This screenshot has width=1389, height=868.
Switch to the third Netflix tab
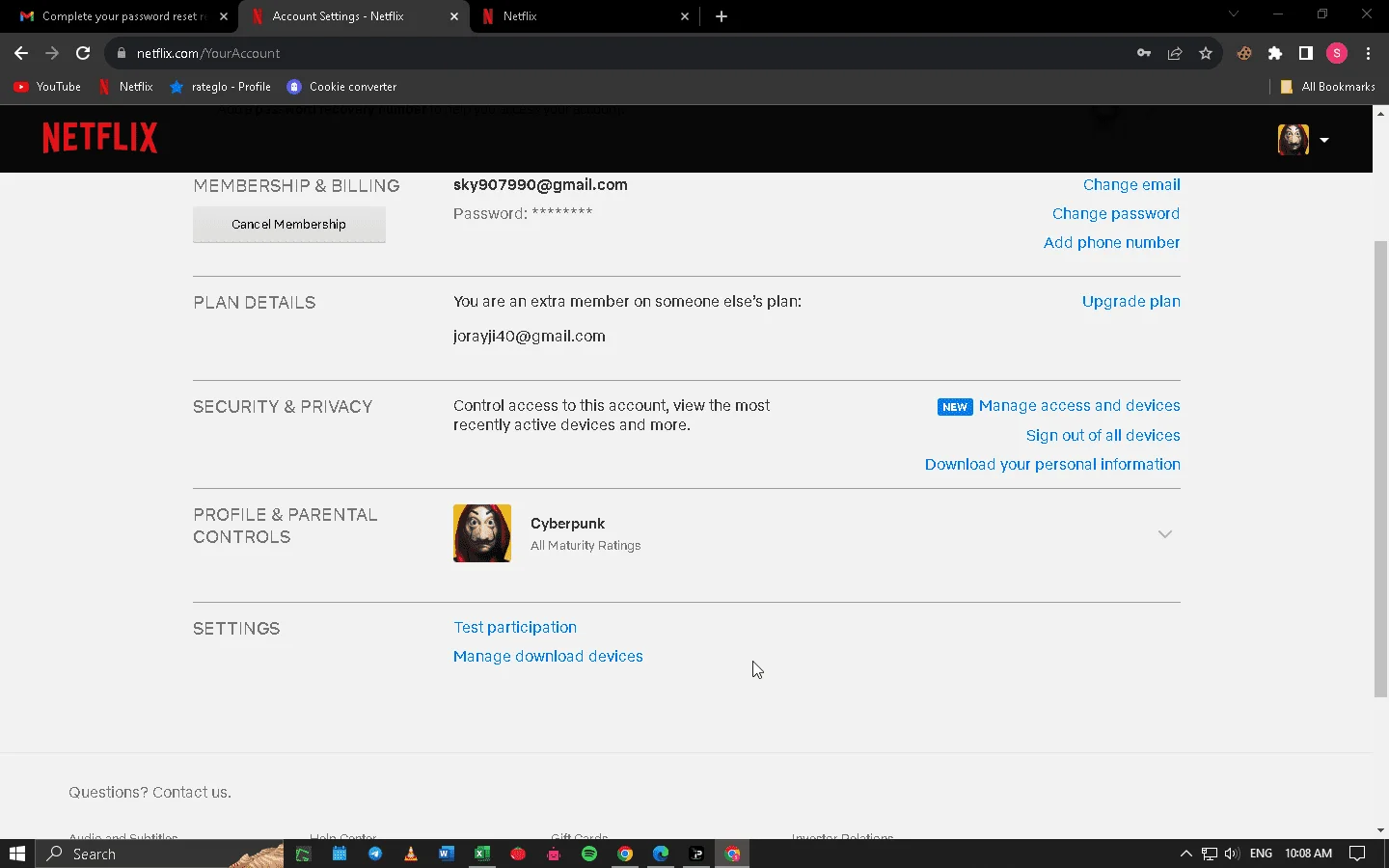586,16
